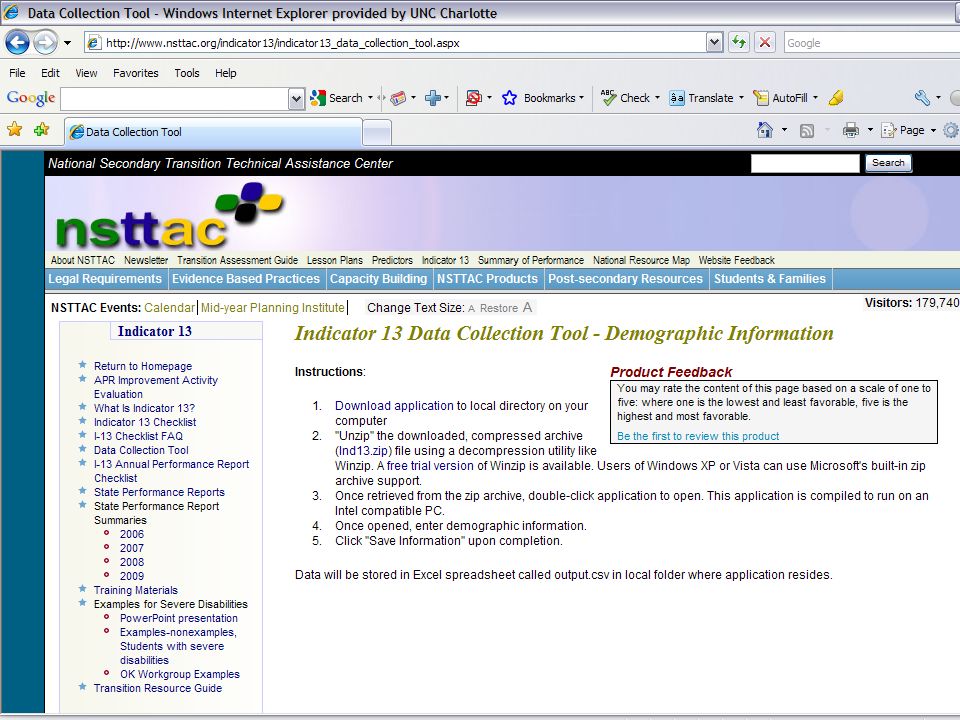Viewport: 960px width, 720px height.
Task: Click the Google toolbar wrench settings icon
Action: coord(922,98)
